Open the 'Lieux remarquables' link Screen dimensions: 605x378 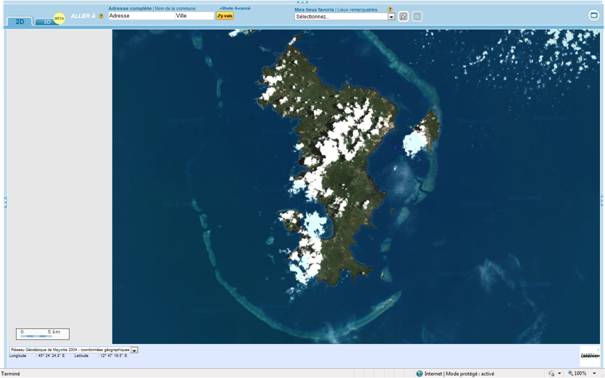click(x=357, y=10)
